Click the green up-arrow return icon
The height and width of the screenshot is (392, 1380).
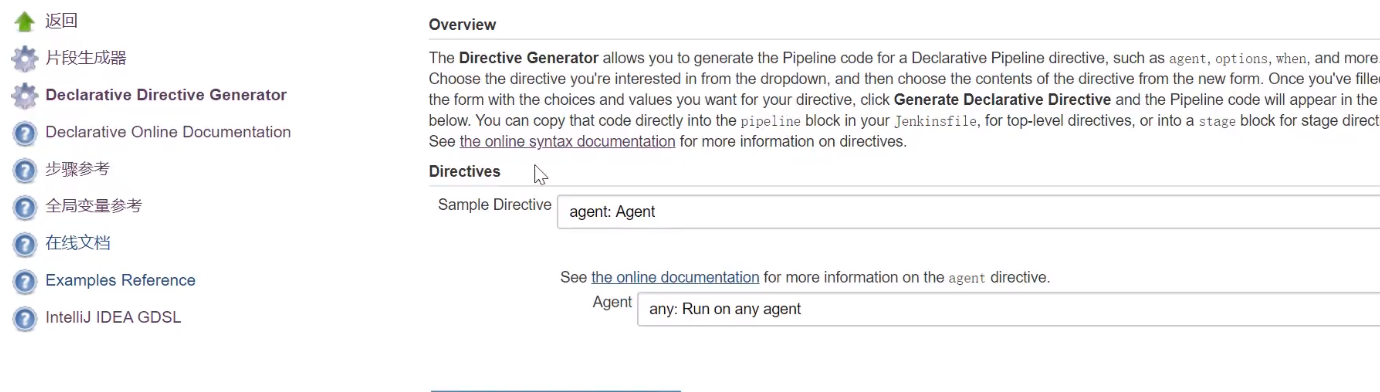pyautogui.click(x=24, y=22)
